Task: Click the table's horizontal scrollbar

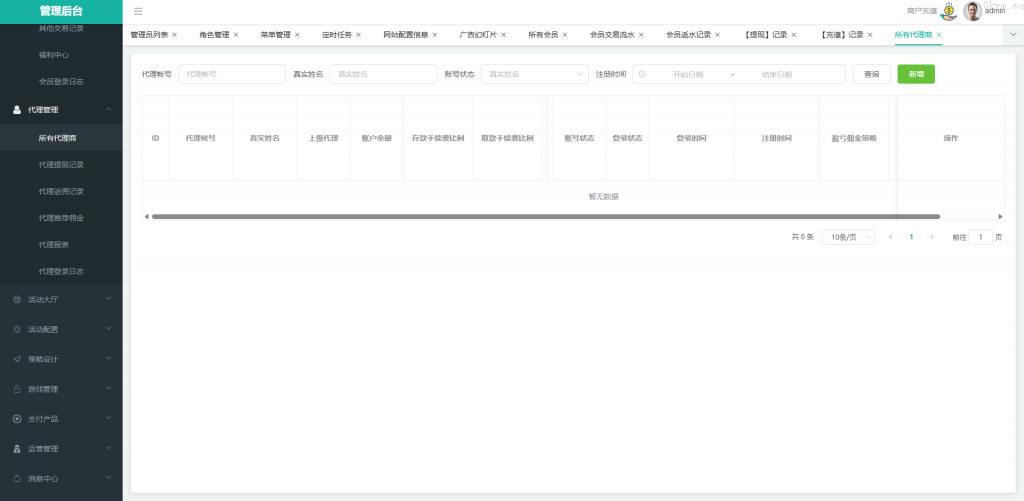Action: click(x=545, y=216)
